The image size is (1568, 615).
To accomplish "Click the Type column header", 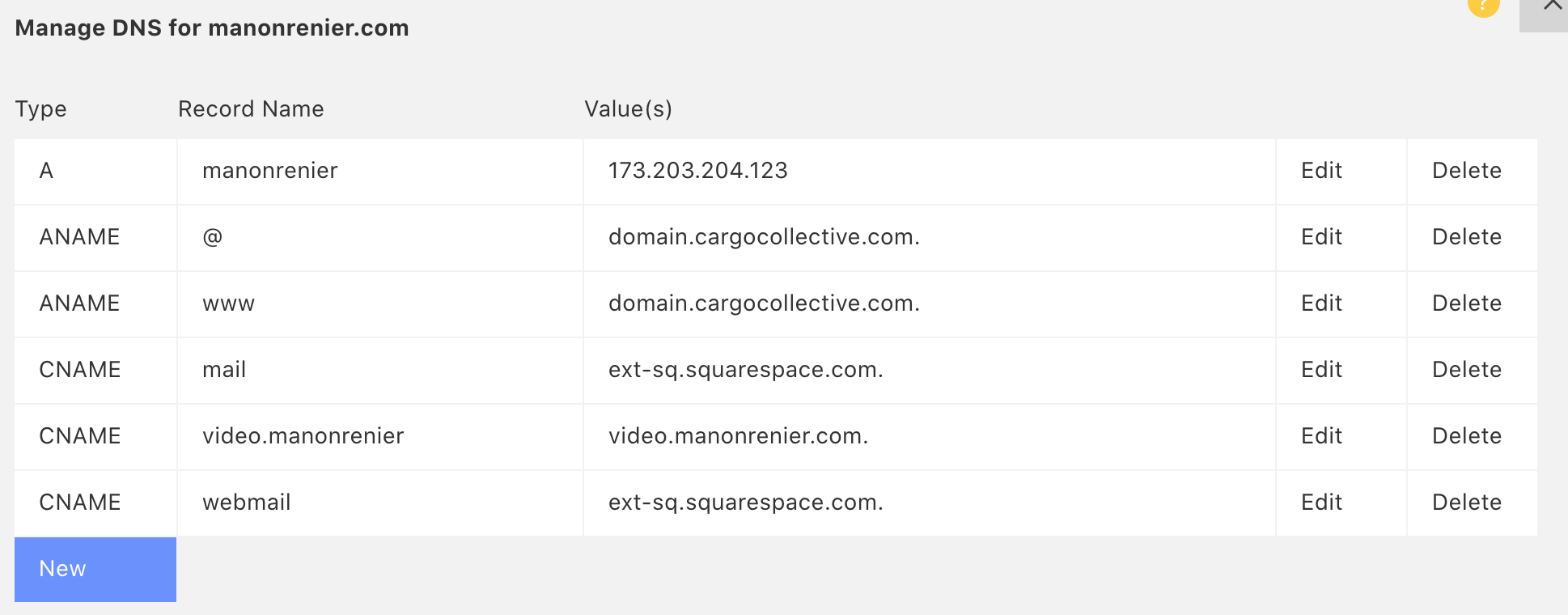I will (41, 109).
